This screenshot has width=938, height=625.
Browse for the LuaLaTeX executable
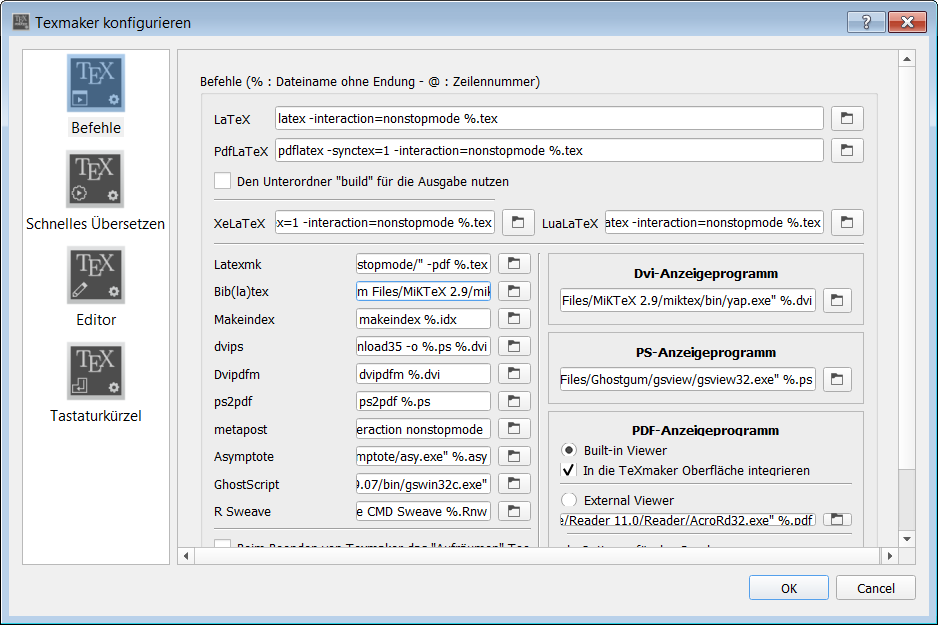click(847, 222)
